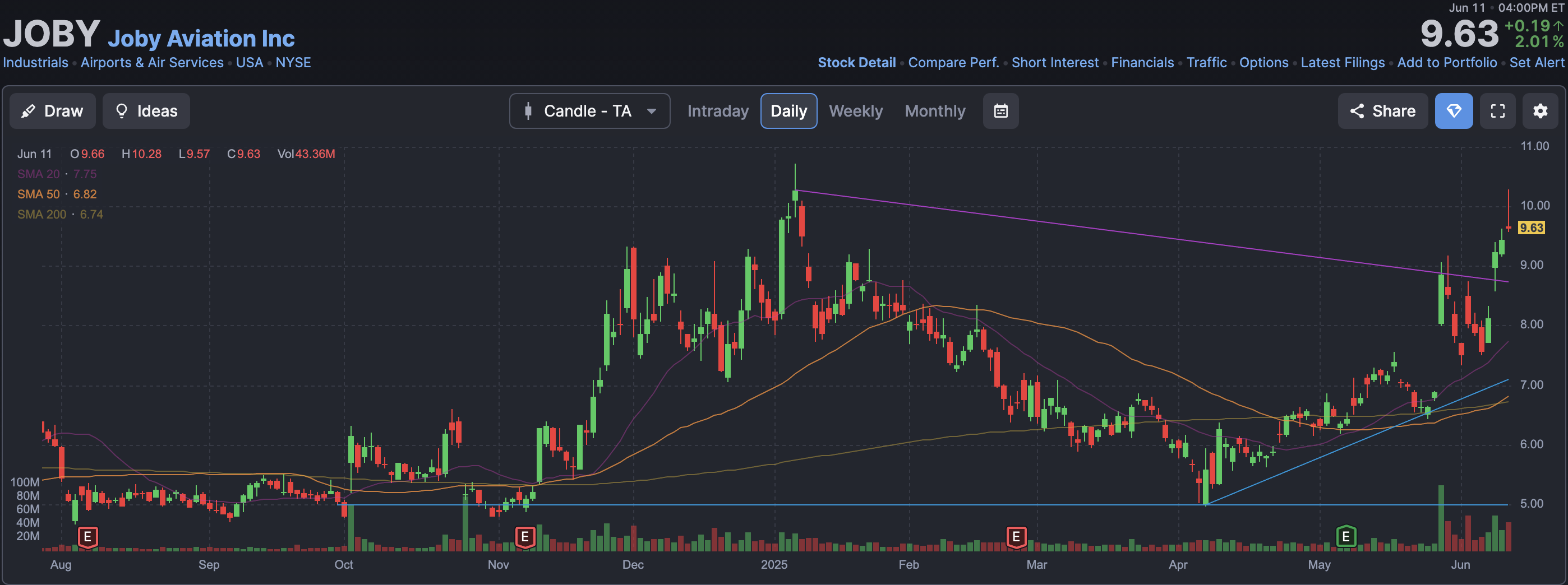Screen dimensions: 1568x585
Task: Switch to Weekly timeframe
Action: tap(855, 111)
